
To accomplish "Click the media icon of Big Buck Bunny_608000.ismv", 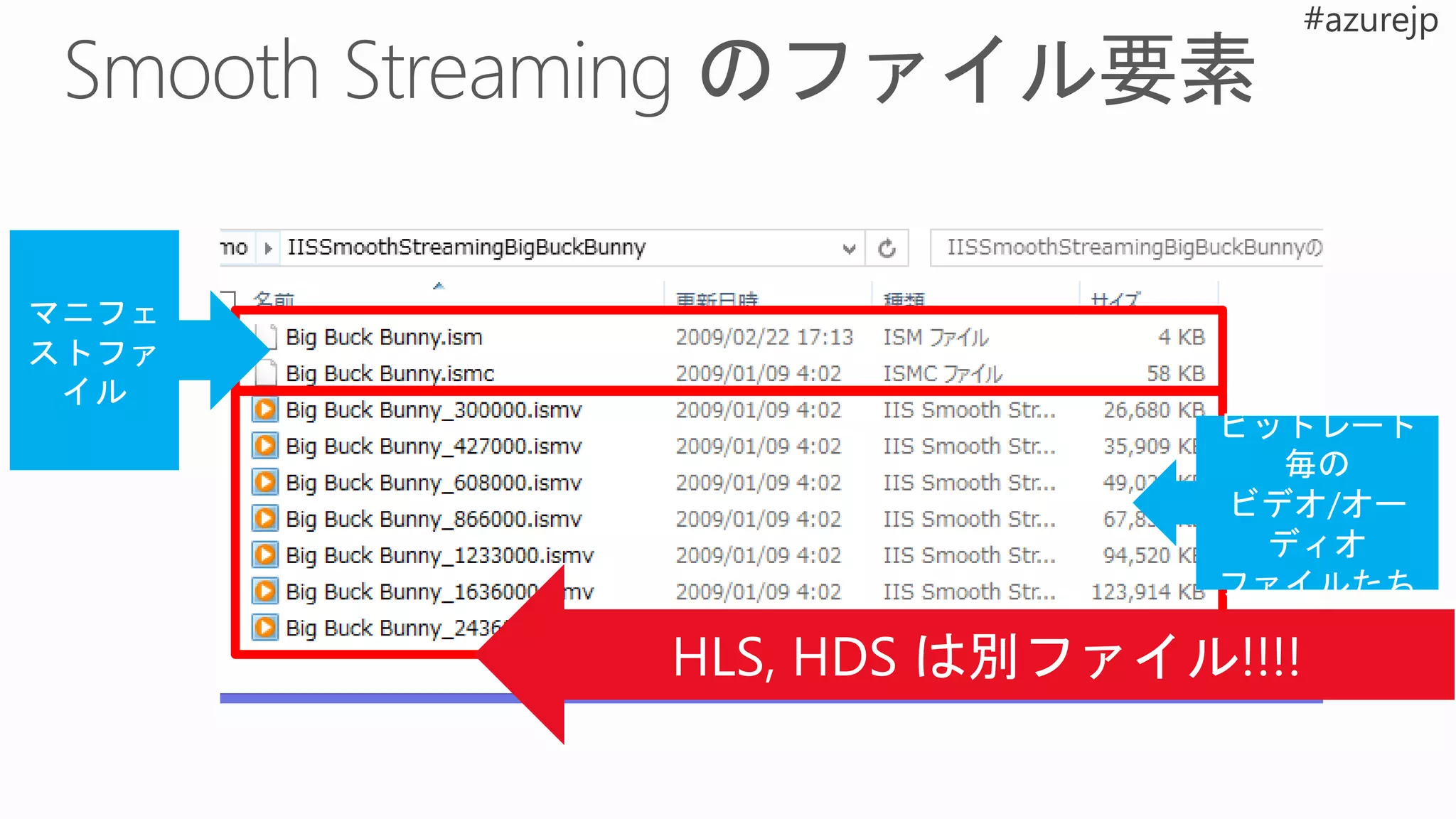I will click(x=265, y=482).
